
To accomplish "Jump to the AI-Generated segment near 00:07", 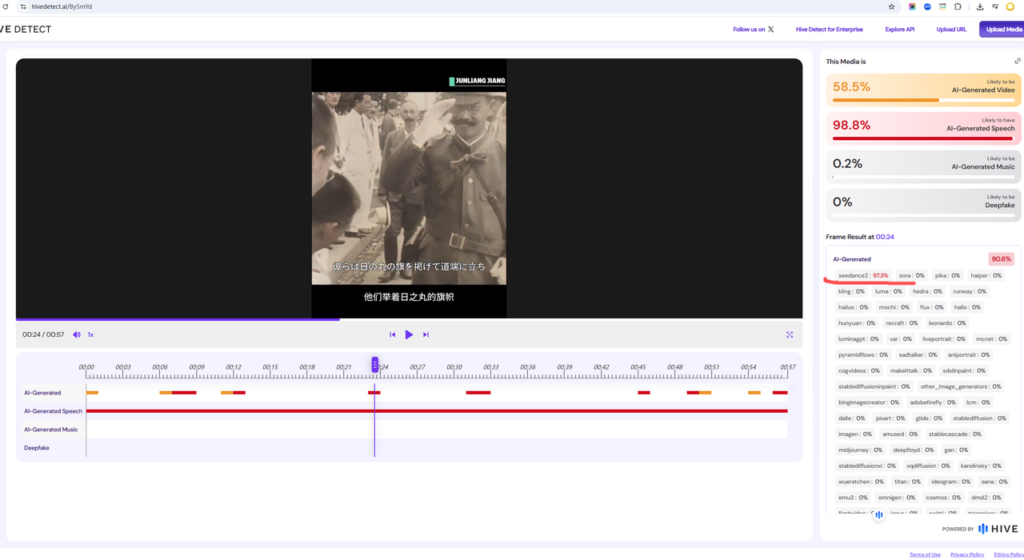I will 178,392.
